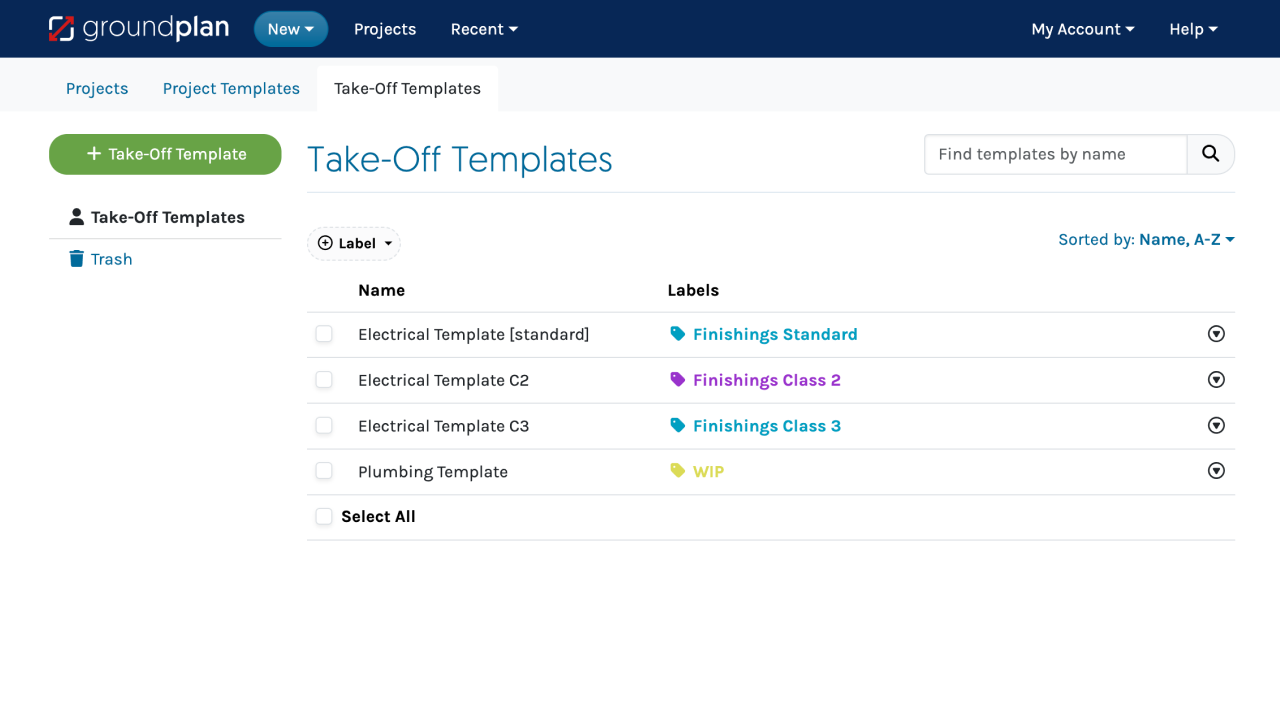Tick checkbox for Electrical Template [standard]
Screen dimensions: 1280x720
coord(324,334)
